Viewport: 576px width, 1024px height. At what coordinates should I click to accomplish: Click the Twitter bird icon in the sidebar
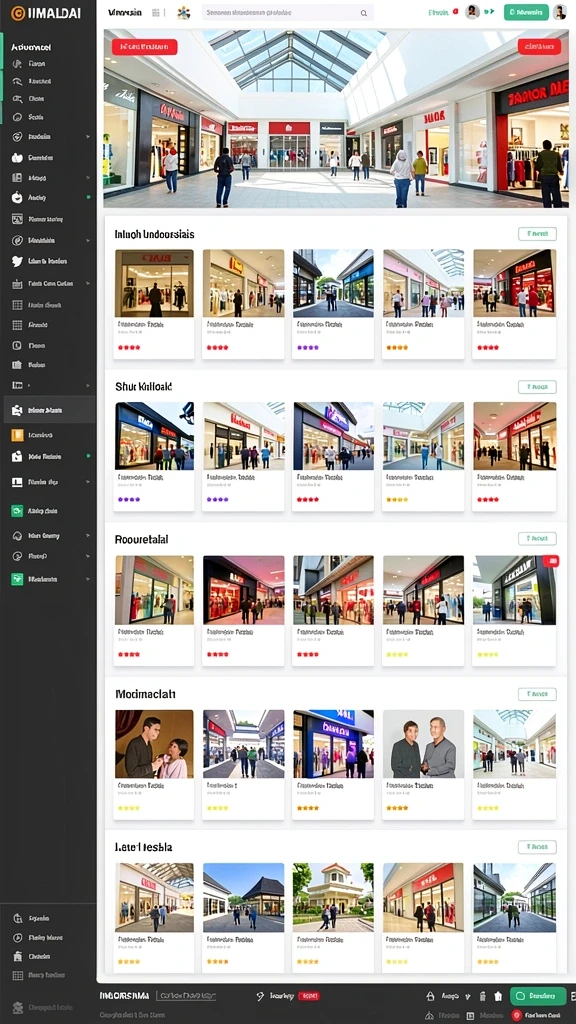17,261
